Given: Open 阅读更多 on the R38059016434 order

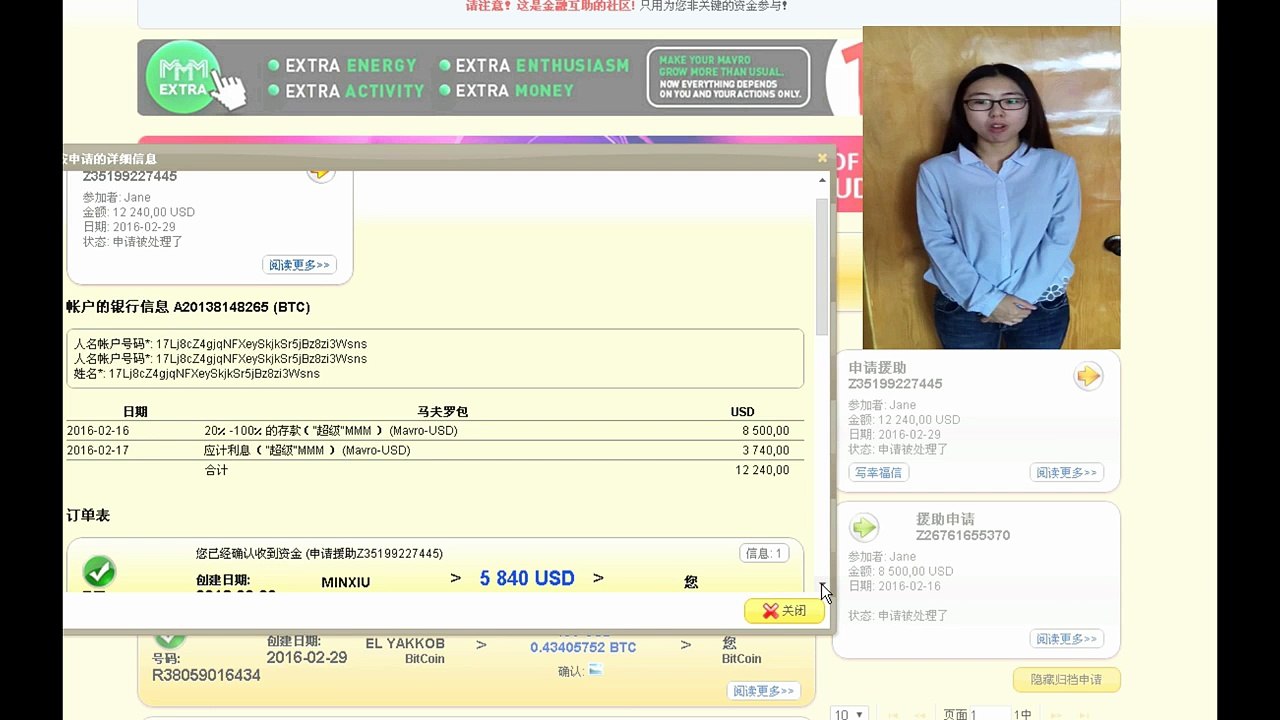Looking at the screenshot, I should click(764, 691).
